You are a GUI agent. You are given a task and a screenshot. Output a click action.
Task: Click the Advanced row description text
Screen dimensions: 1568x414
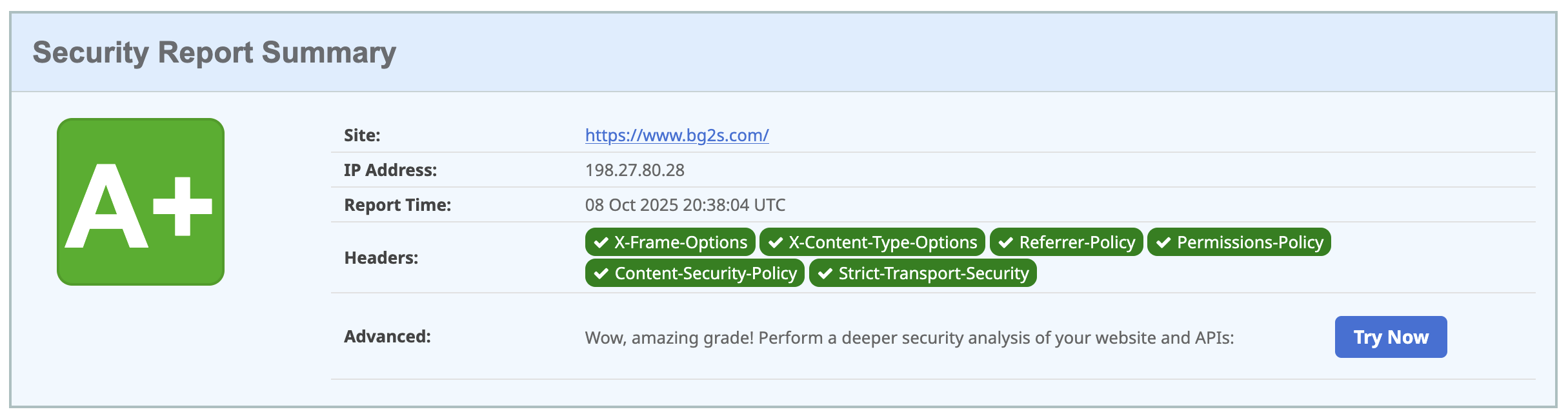pyautogui.click(x=909, y=338)
